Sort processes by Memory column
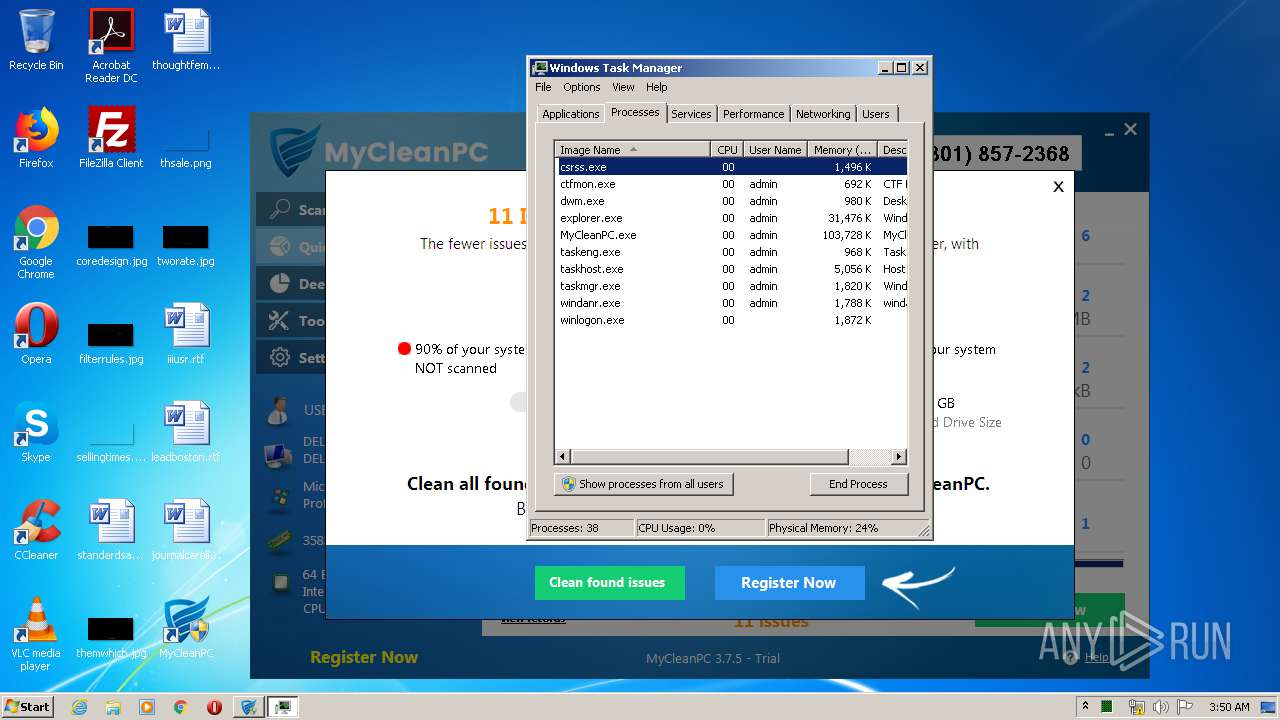Image resolution: width=1280 pixels, height=720 pixels. click(842, 150)
